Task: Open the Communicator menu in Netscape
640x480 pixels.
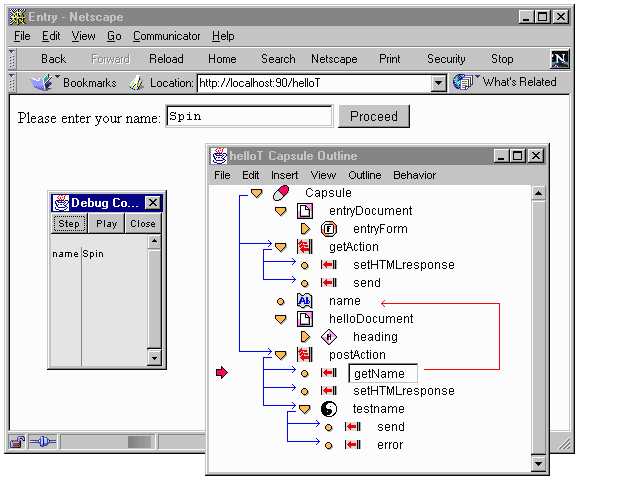Action: pyautogui.click(x=167, y=36)
